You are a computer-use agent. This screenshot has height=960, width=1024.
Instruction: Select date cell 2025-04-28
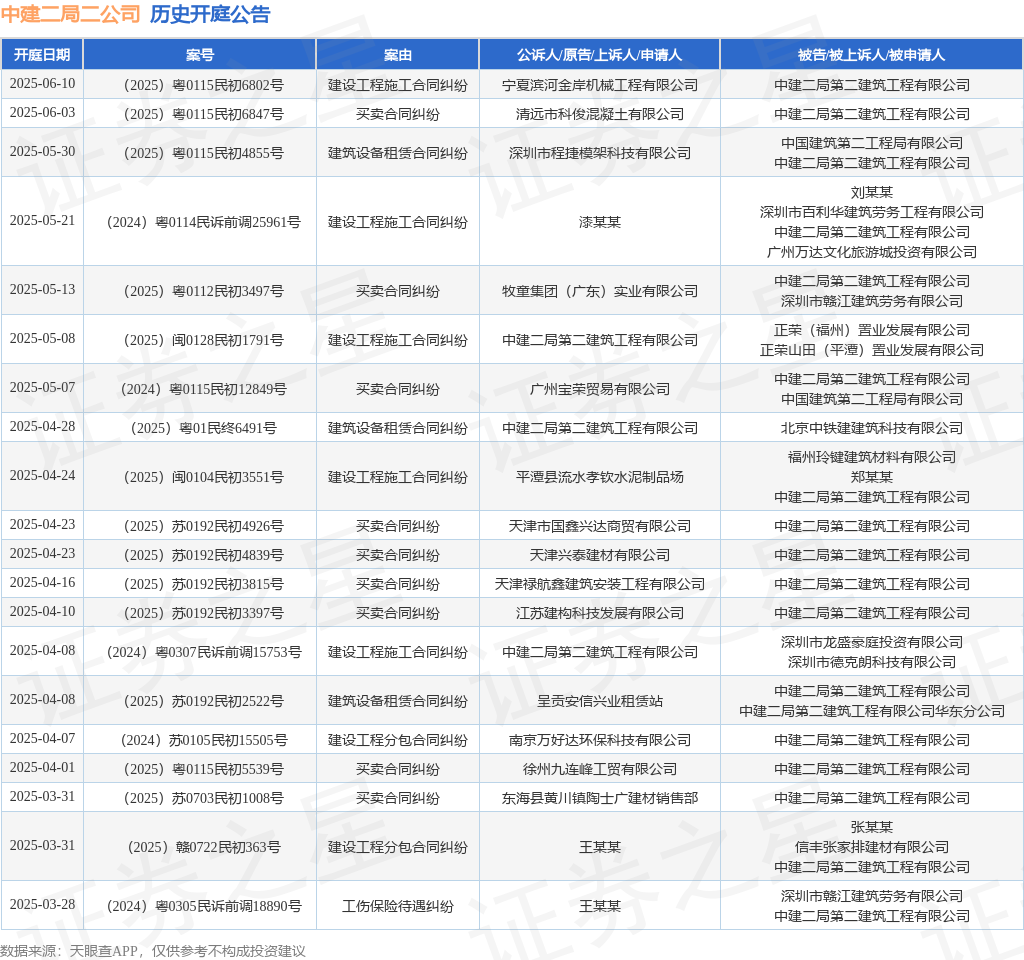click(x=42, y=426)
